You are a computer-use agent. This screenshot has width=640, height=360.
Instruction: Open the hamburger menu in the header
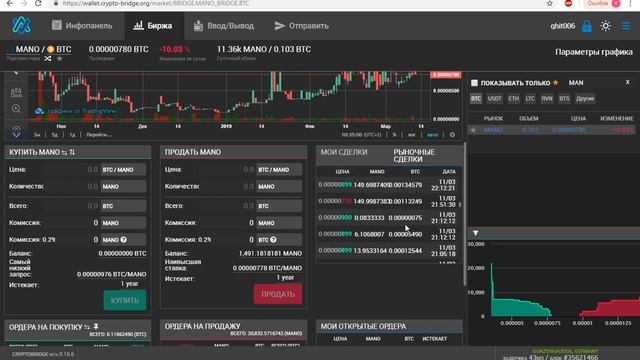(x=626, y=26)
